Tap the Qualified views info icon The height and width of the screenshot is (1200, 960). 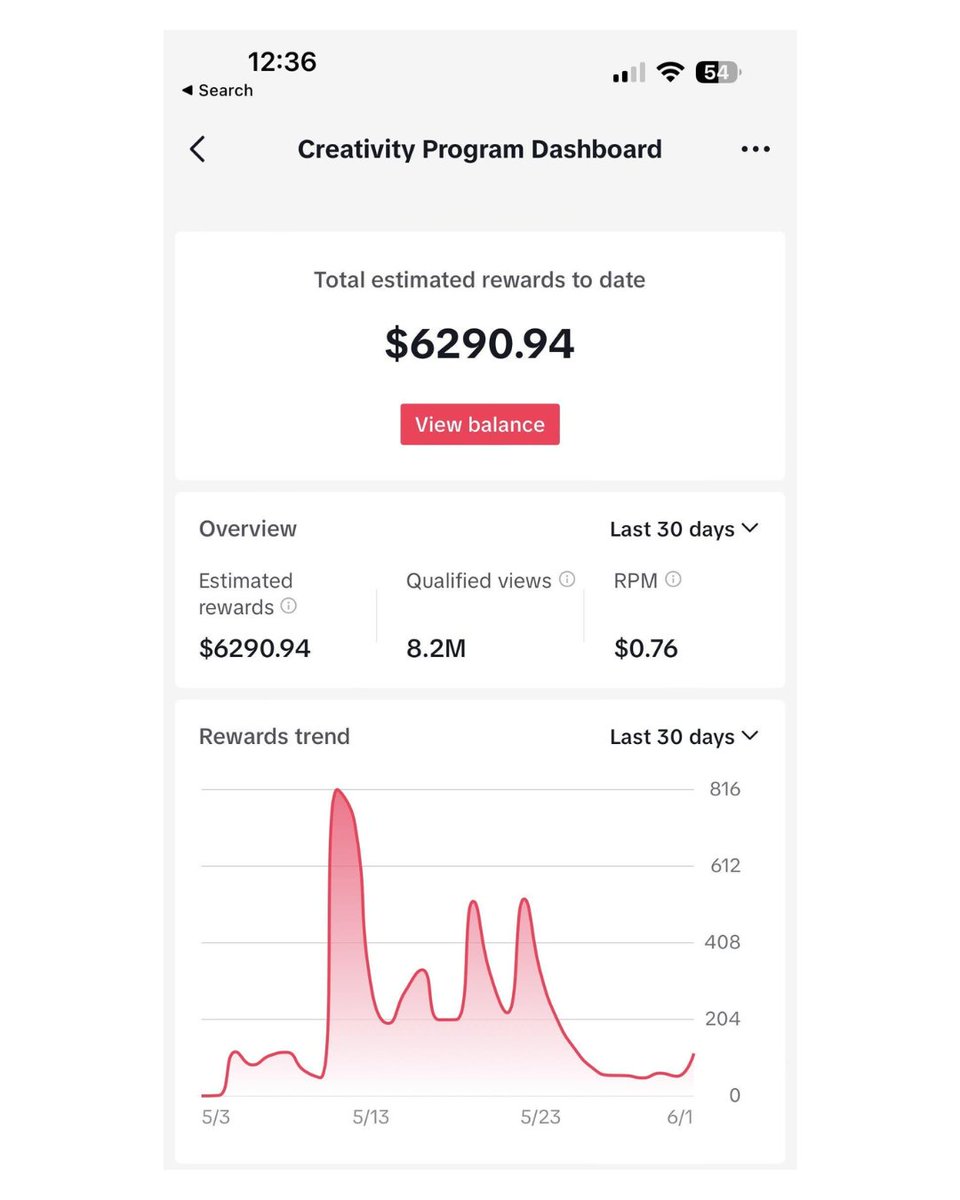click(567, 579)
